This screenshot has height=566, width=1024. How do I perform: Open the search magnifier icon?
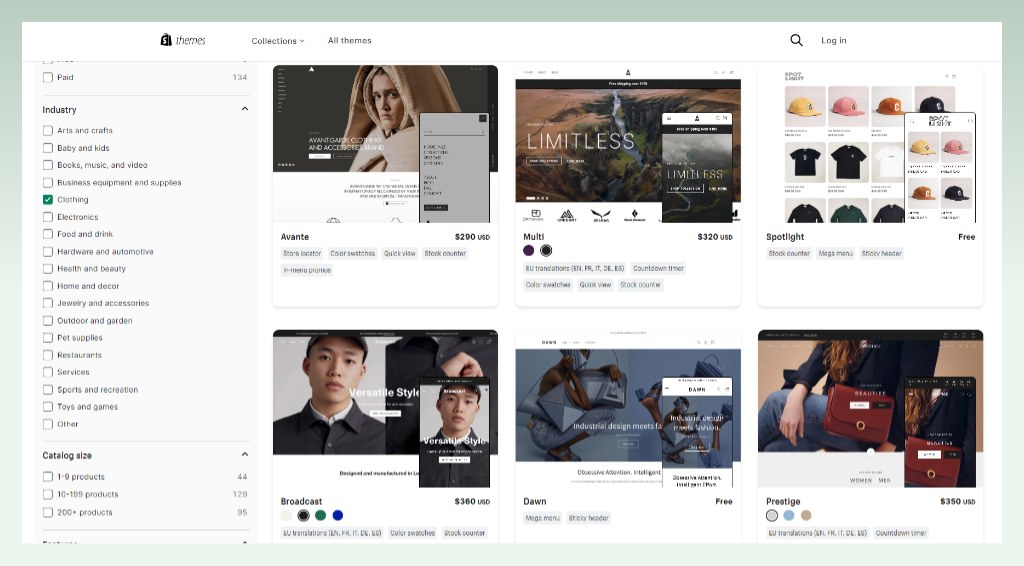[x=796, y=40]
